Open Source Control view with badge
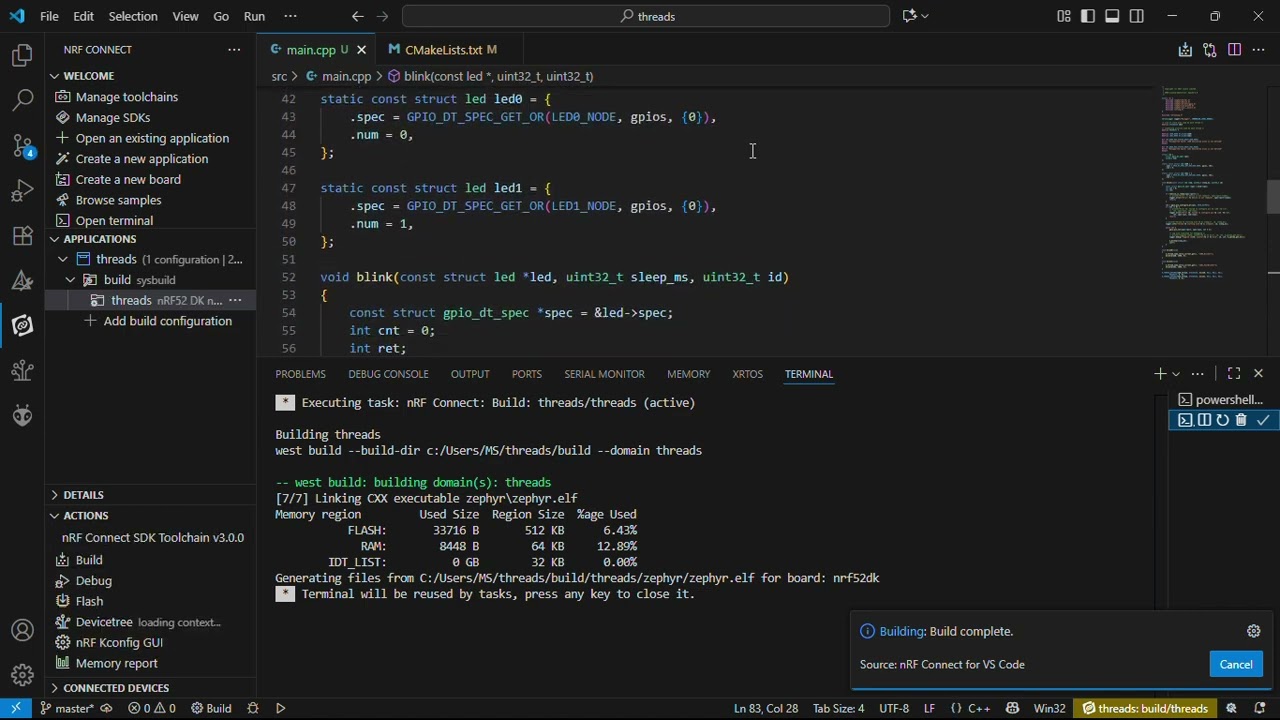 tap(22, 146)
